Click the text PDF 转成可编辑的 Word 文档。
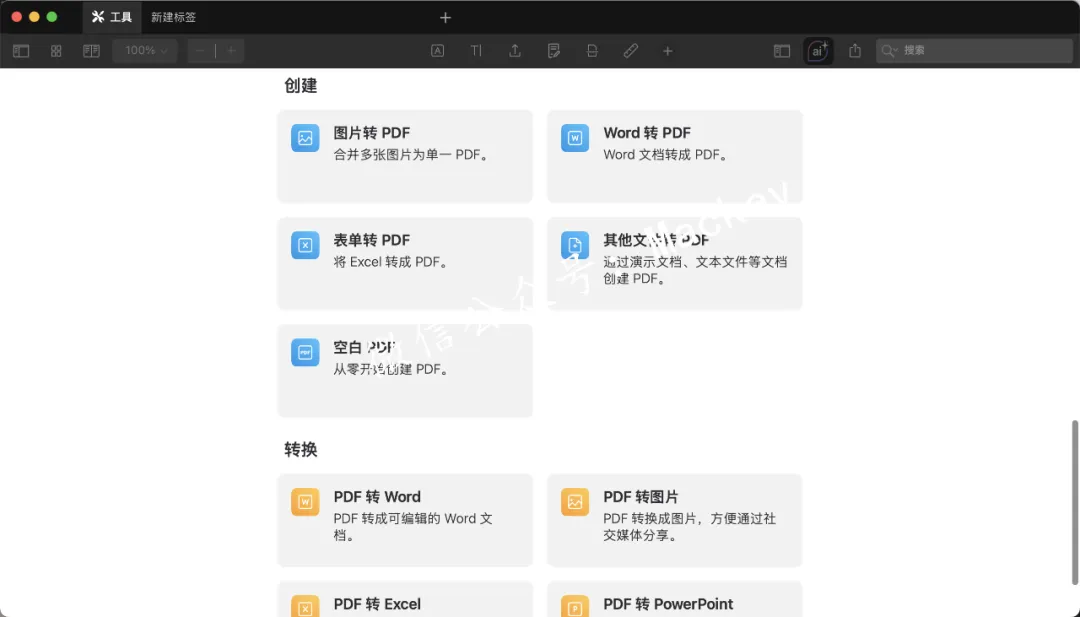Image resolution: width=1080 pixels, height=617 pixels. [x=413, y=527]
